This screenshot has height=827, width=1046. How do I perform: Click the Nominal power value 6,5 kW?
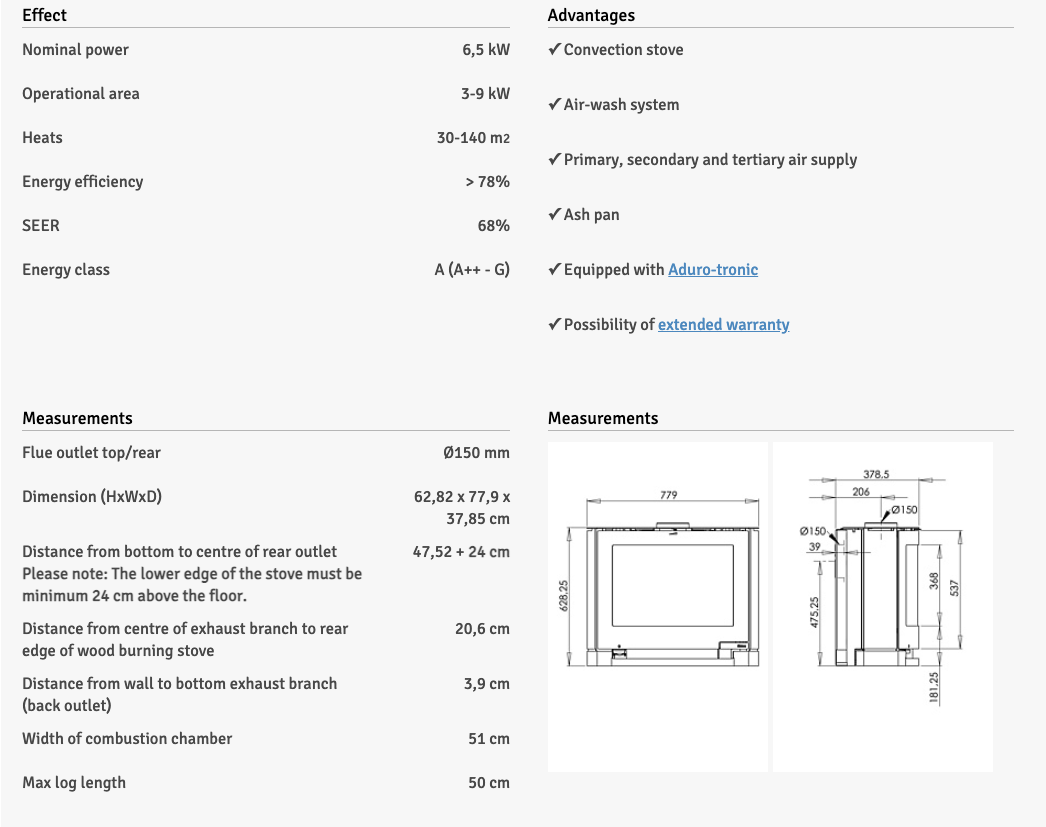(486, 50)
